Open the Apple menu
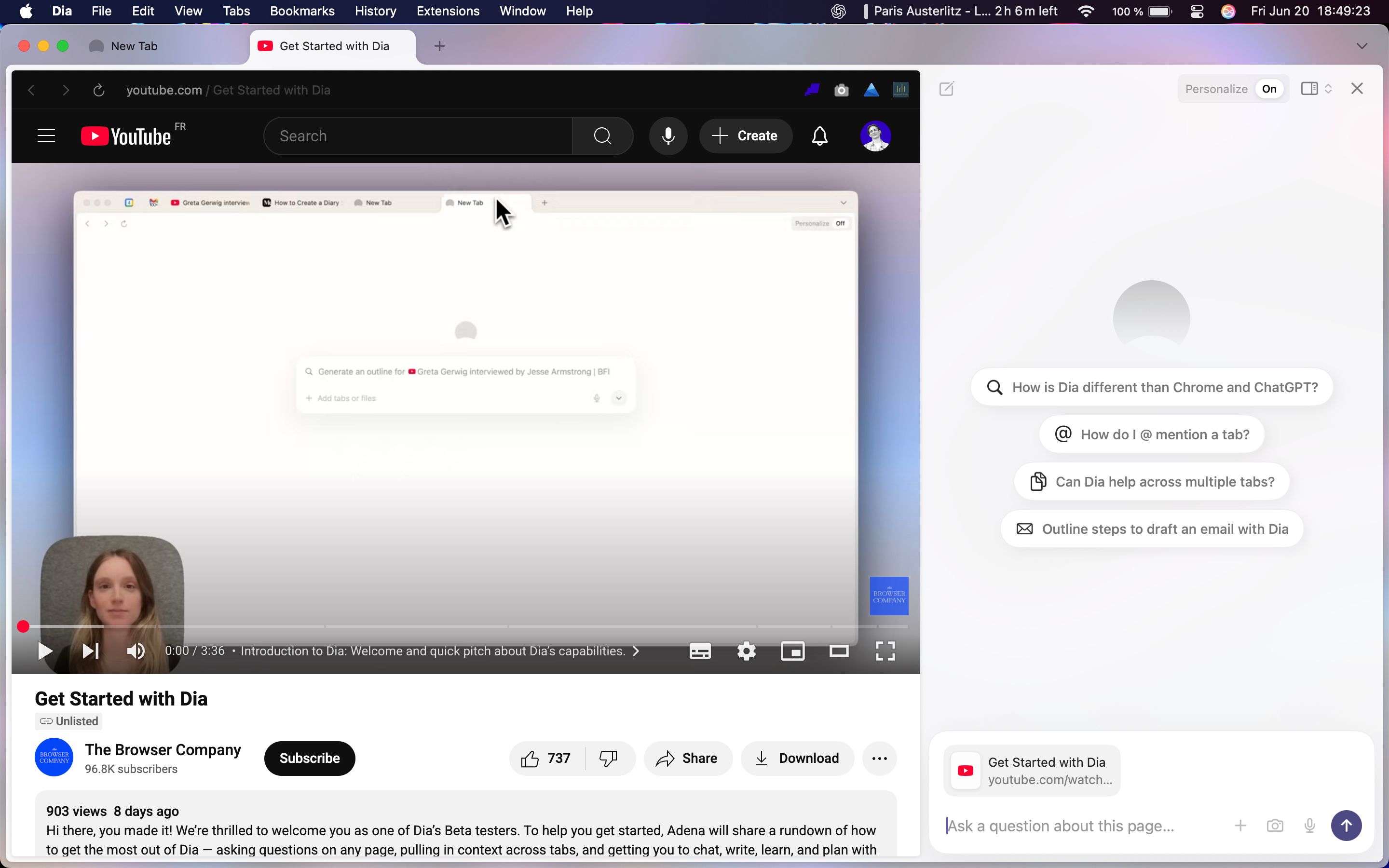Screen dimensions: 1389x868 click(26, 11)
